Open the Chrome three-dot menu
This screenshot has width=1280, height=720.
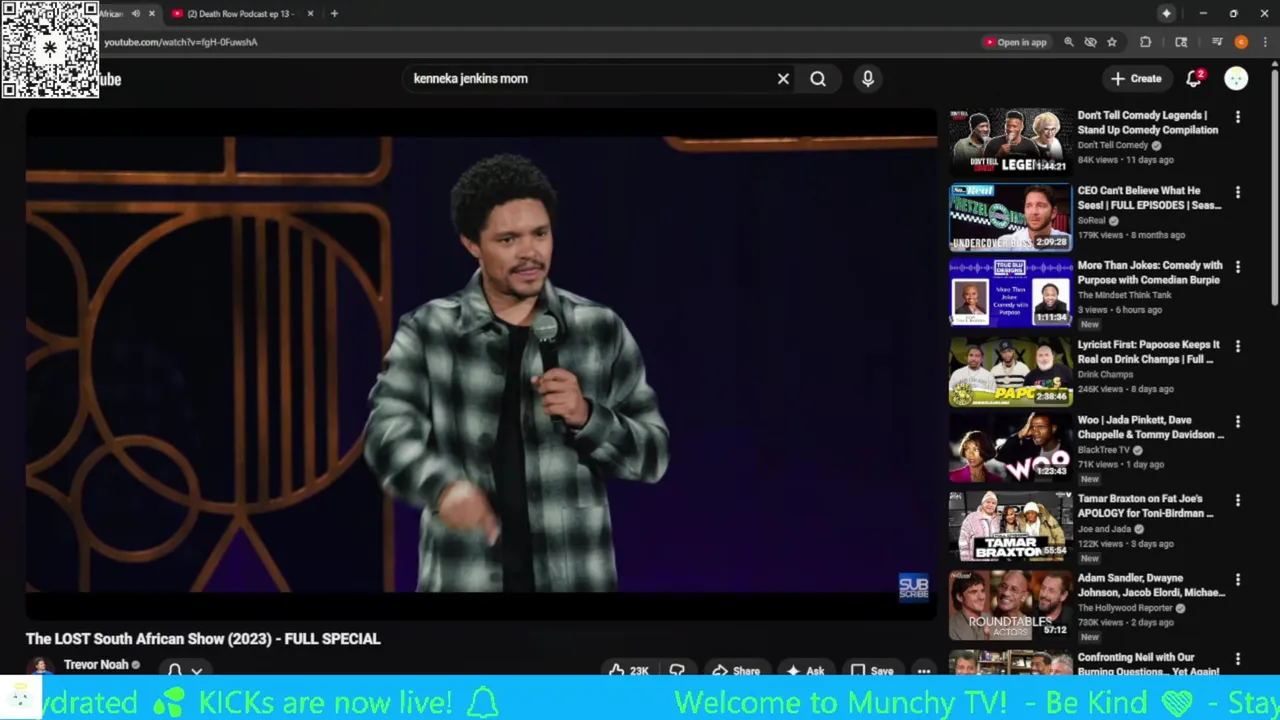pos(1265,42)
